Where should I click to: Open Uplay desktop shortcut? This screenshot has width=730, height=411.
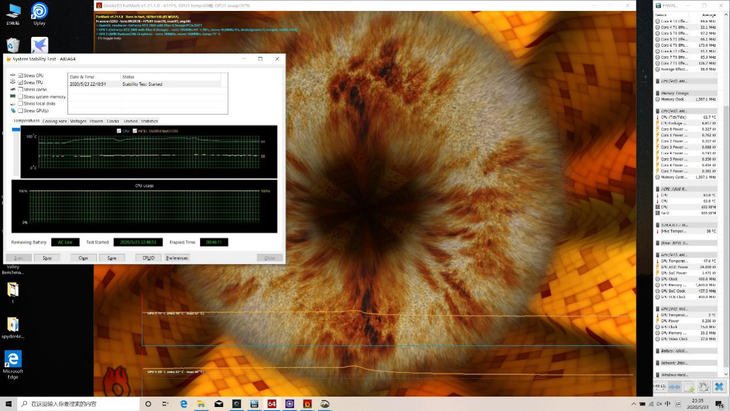[x=39, y=14]
